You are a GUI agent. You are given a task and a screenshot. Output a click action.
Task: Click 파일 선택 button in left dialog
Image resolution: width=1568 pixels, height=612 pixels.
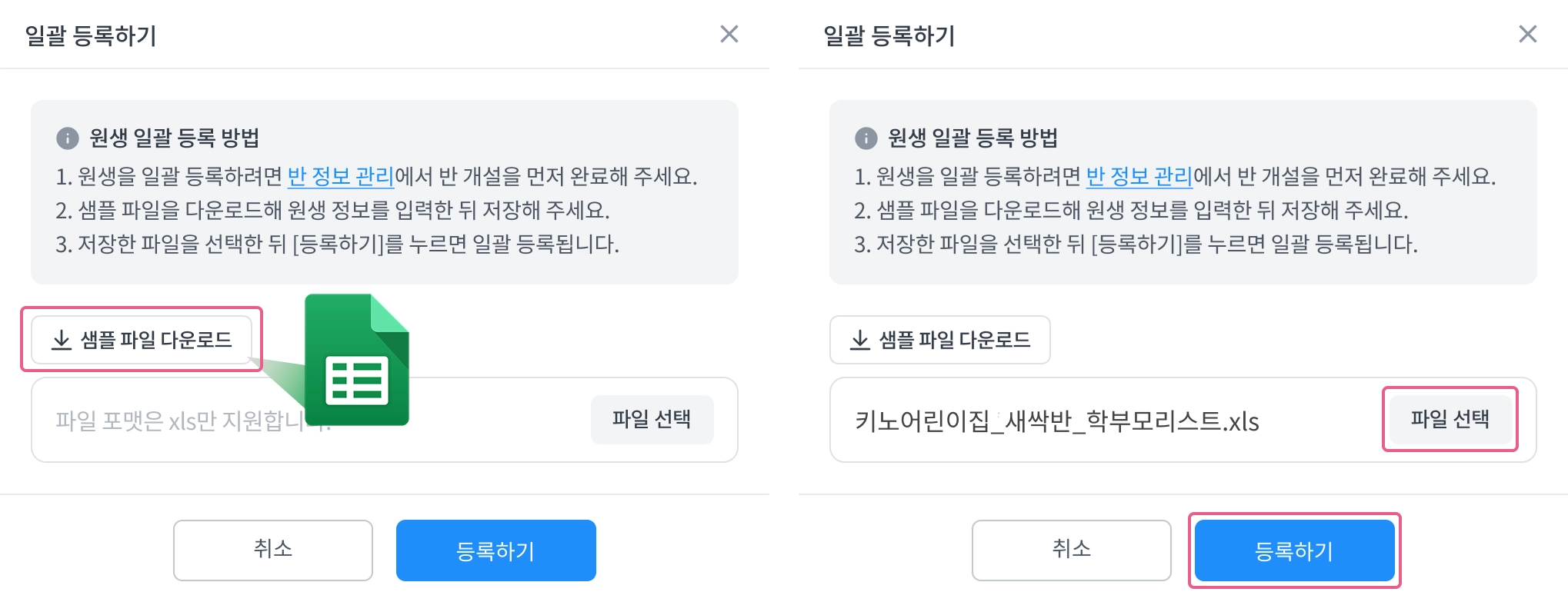click(x=652, y=419)
